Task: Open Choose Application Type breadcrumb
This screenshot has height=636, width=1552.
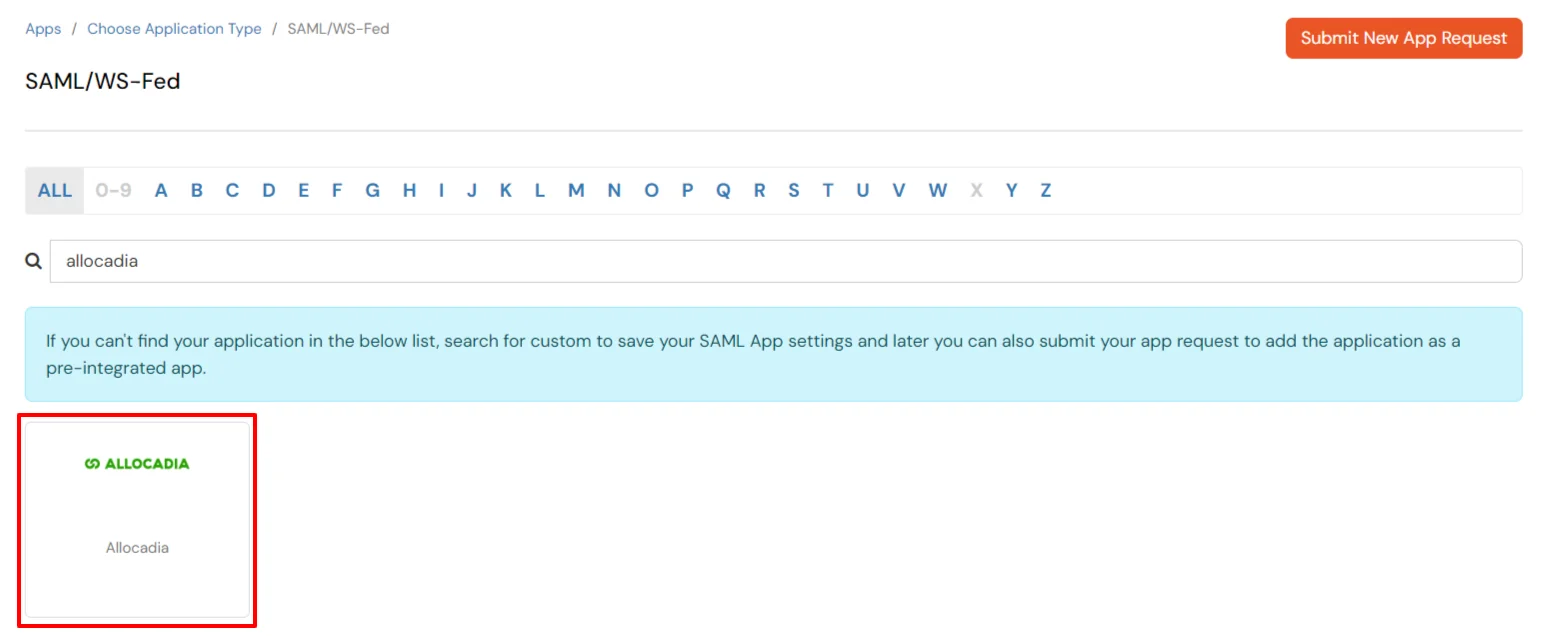Action: [x=174, y=29]
